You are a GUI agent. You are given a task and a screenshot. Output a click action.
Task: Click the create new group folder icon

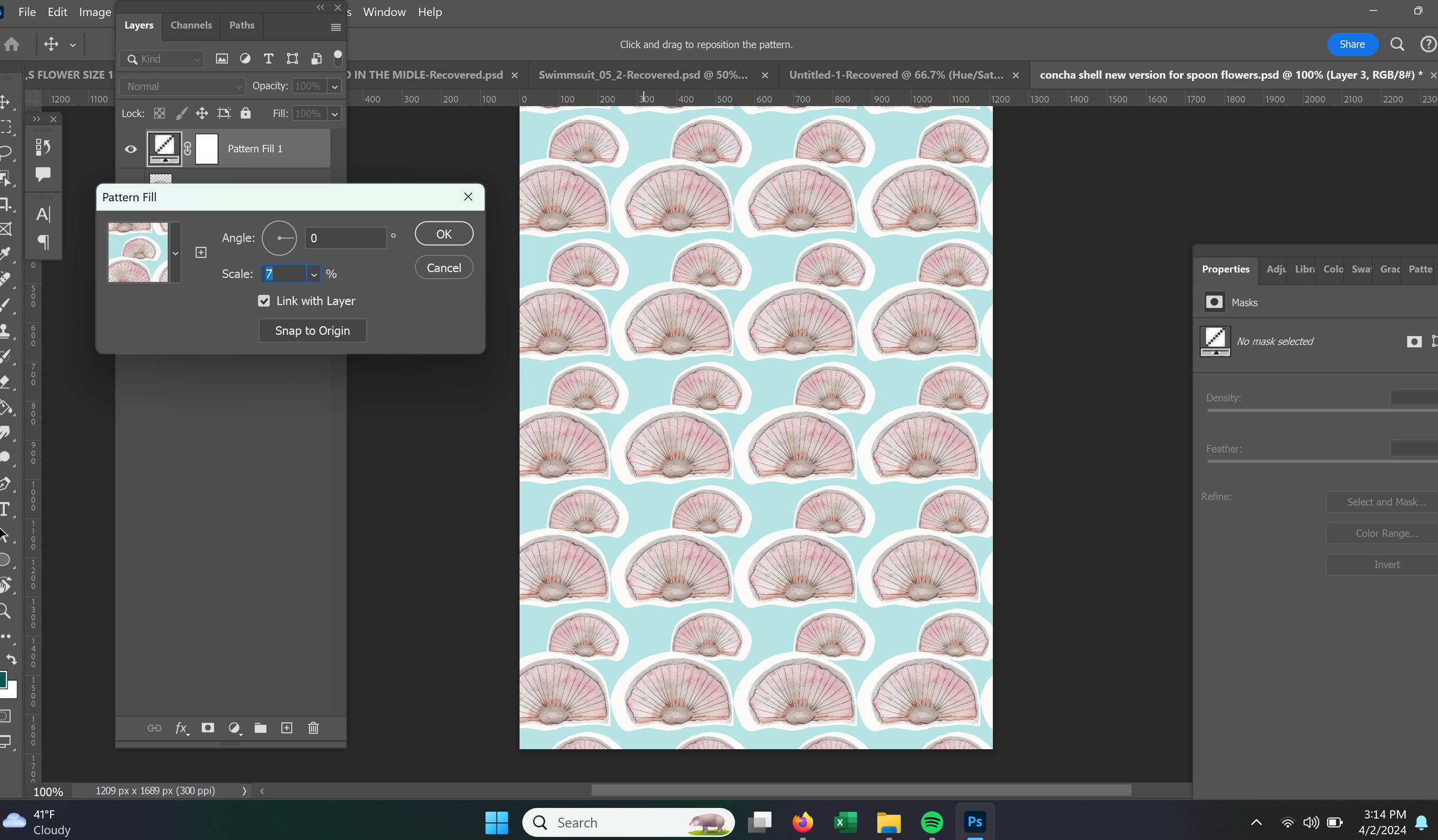tap(261, 728)
